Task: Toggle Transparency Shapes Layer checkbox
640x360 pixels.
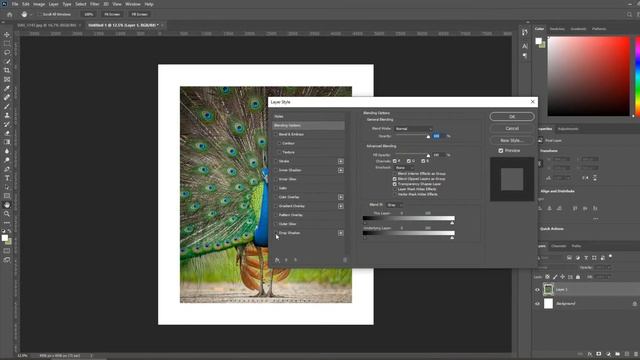Action: (395, 184)
